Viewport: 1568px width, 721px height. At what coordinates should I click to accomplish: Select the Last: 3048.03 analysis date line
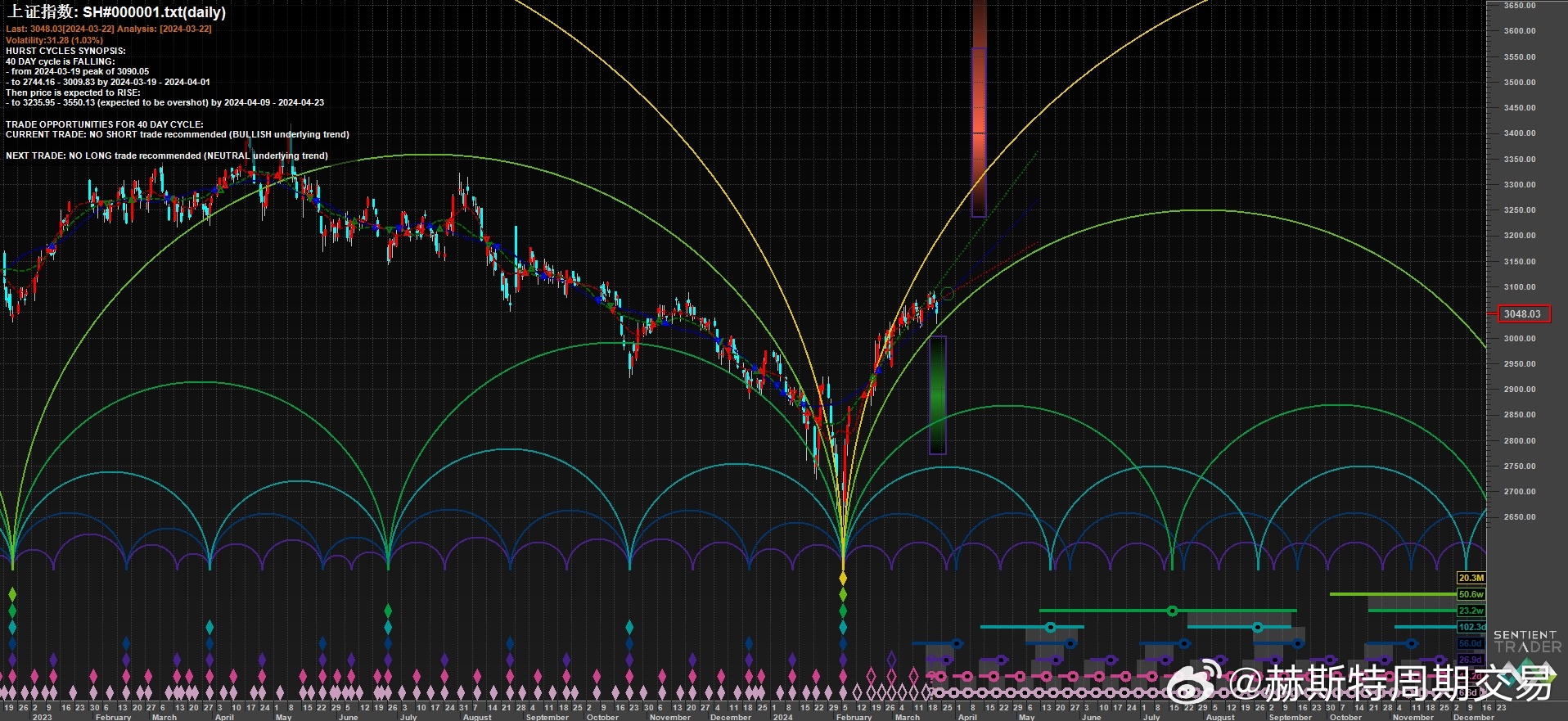[109, 29]
